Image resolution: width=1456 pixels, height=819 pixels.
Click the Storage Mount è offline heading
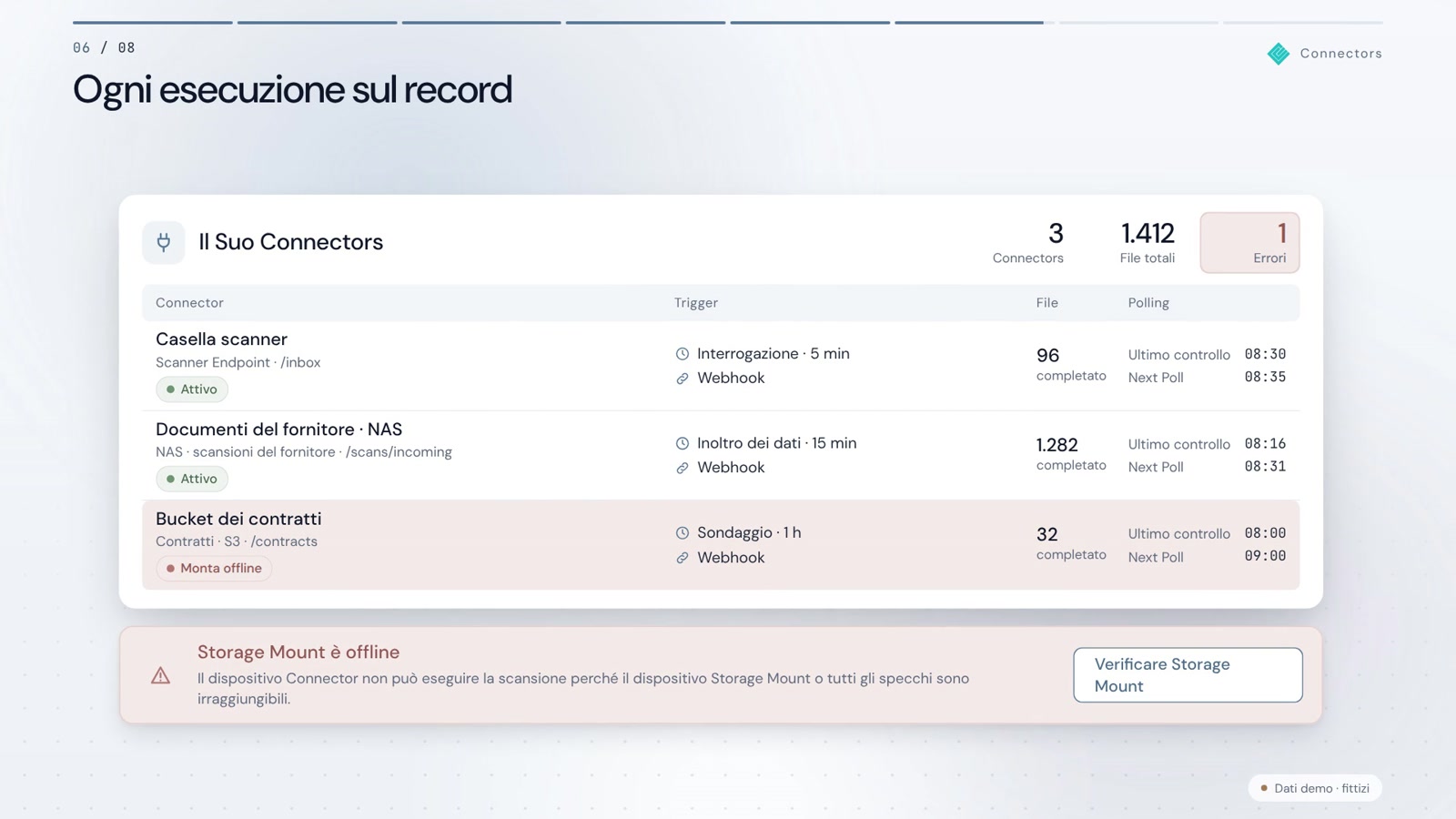click(298, 652)
